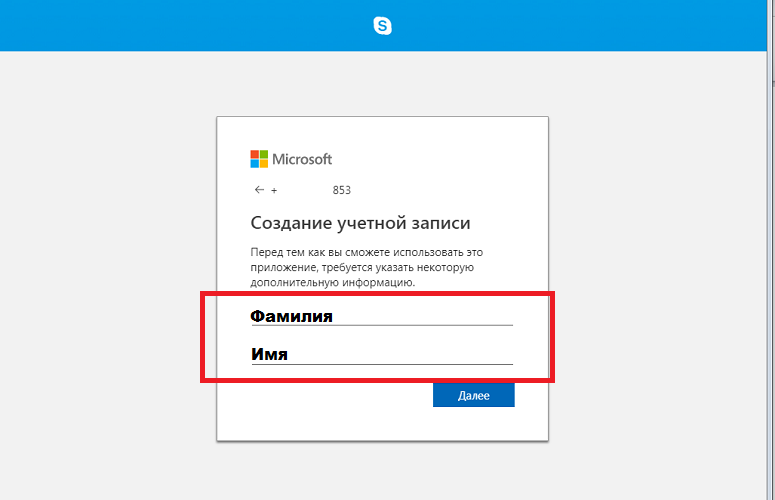Click the Microsoft wordmark text
The height and width of the screenshot is (500, 775).
pos(302,159)
